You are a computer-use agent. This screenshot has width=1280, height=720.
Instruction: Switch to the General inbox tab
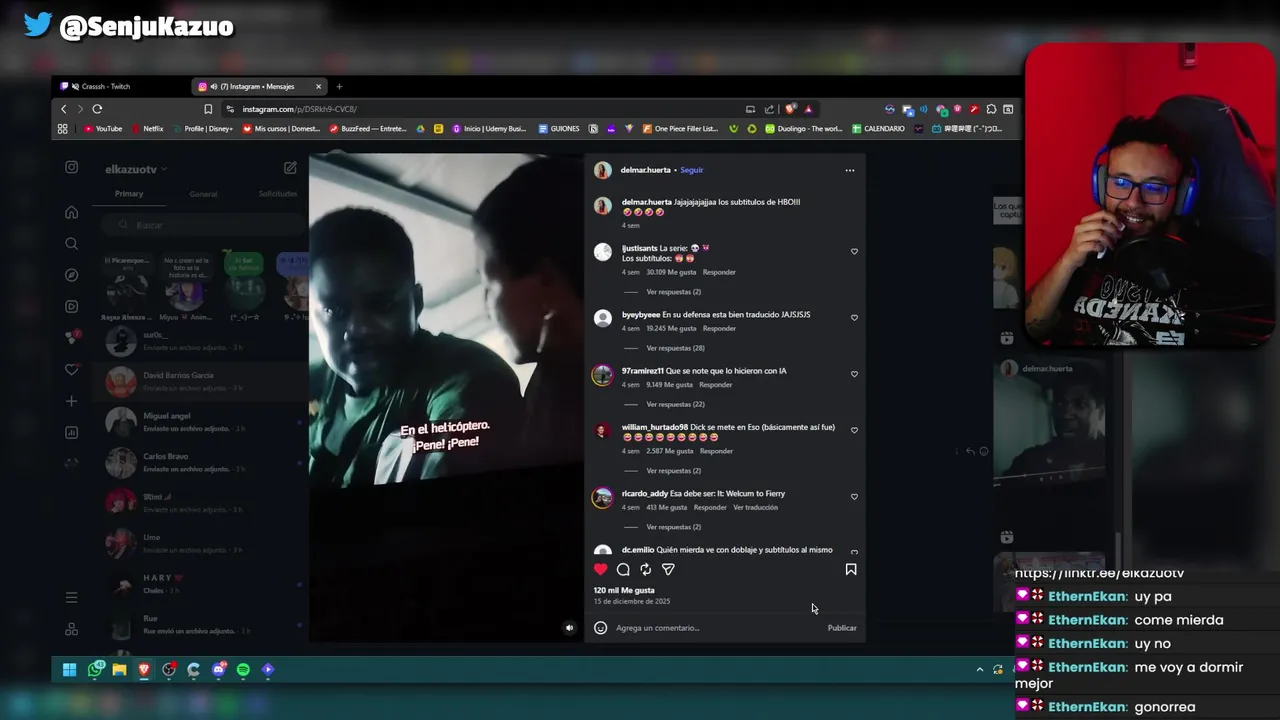pyautogui.click(x=203, y=194)
